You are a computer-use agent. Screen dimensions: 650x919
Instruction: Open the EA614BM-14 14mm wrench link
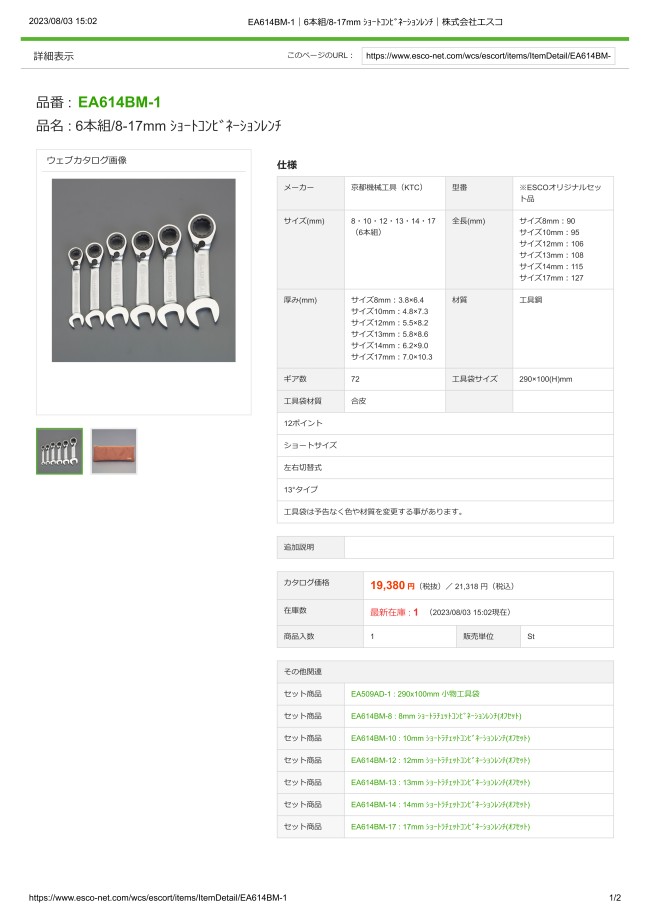pyautogui.click(x=440, y=804)
